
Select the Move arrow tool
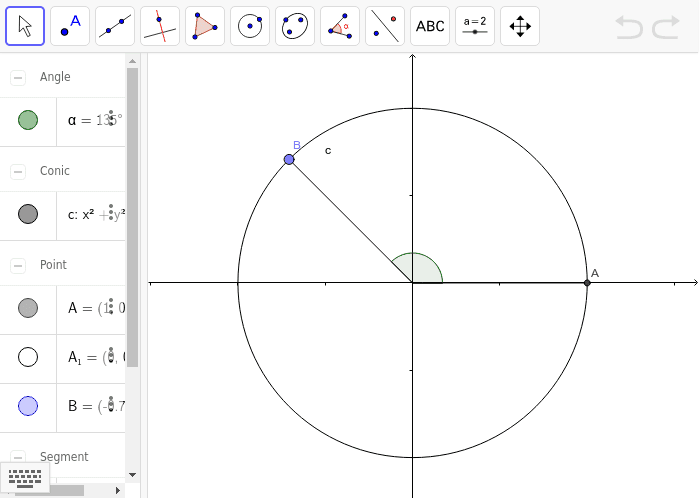[25, 26]
